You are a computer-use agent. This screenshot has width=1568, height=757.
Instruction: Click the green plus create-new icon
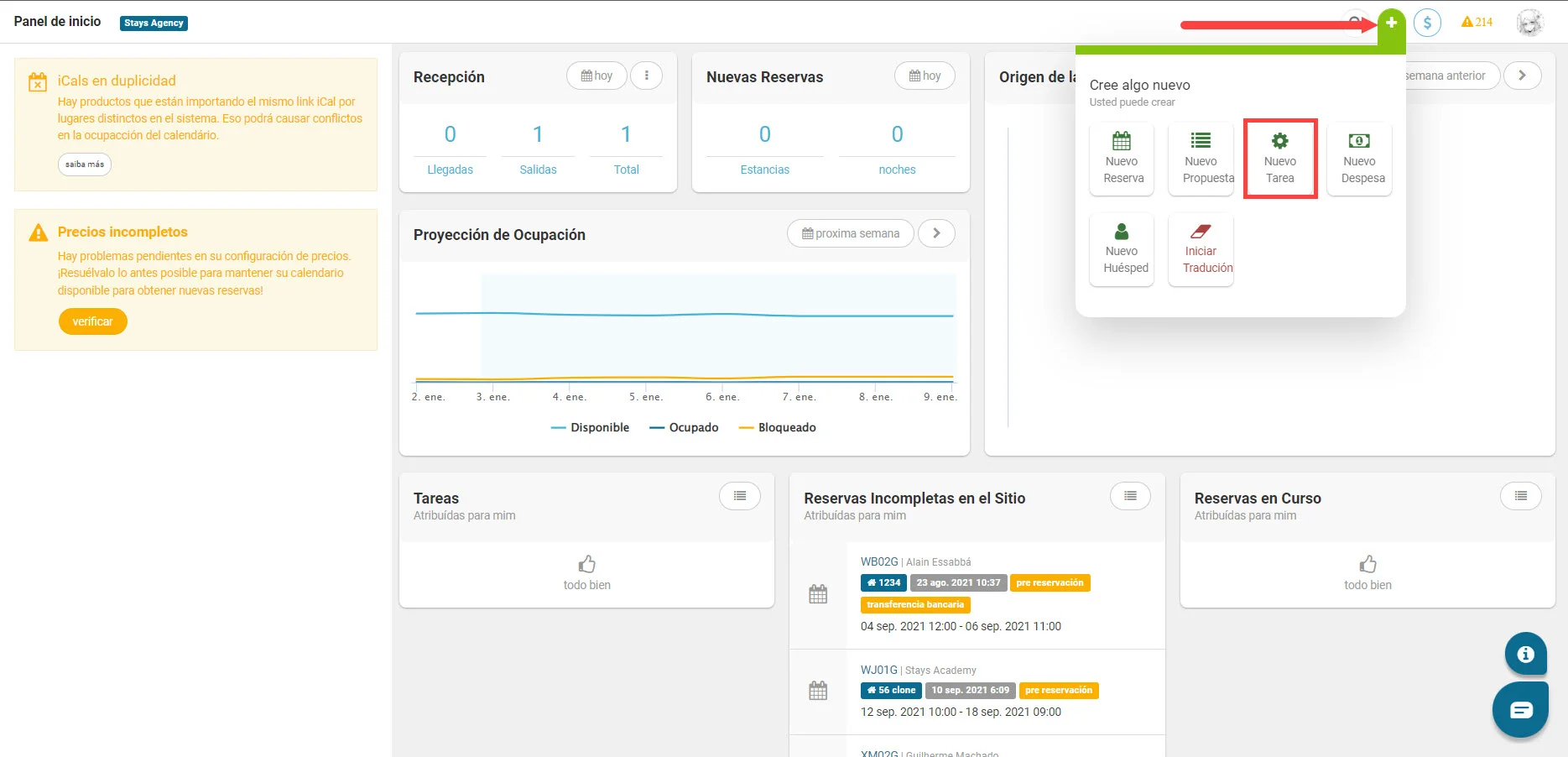(x=1391, y=23)
